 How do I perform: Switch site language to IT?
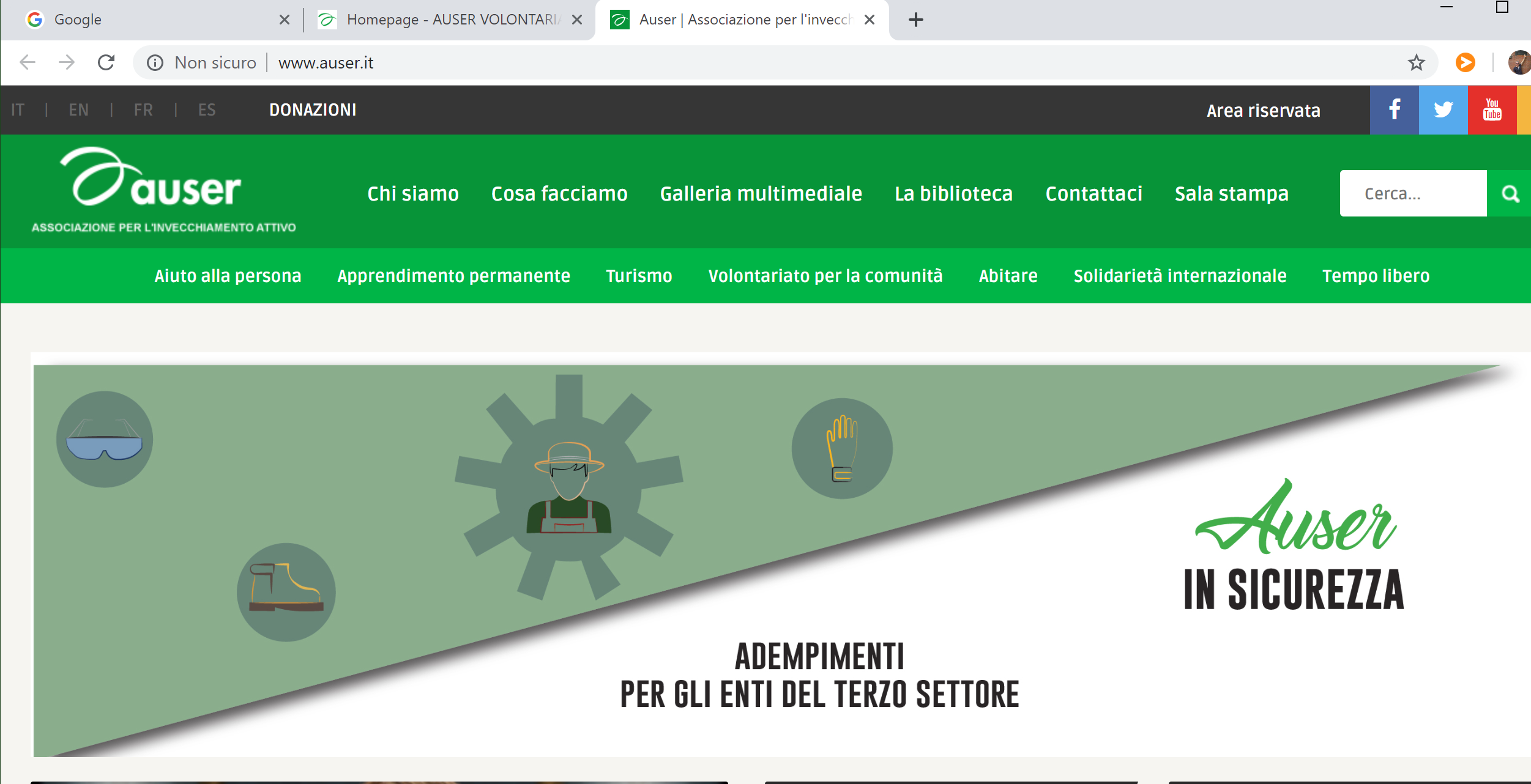(18, 110)
